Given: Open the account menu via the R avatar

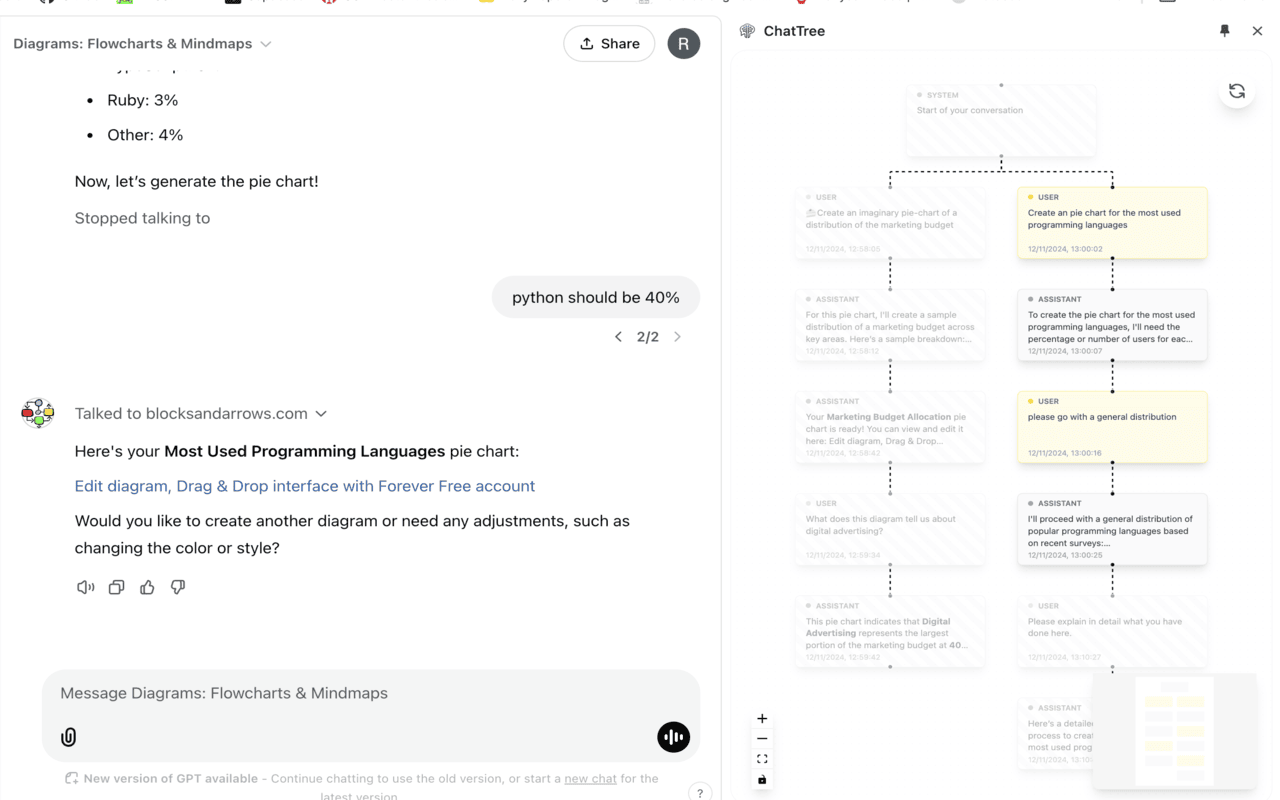Looking at the screenshot, I should (x=684, y=43).
